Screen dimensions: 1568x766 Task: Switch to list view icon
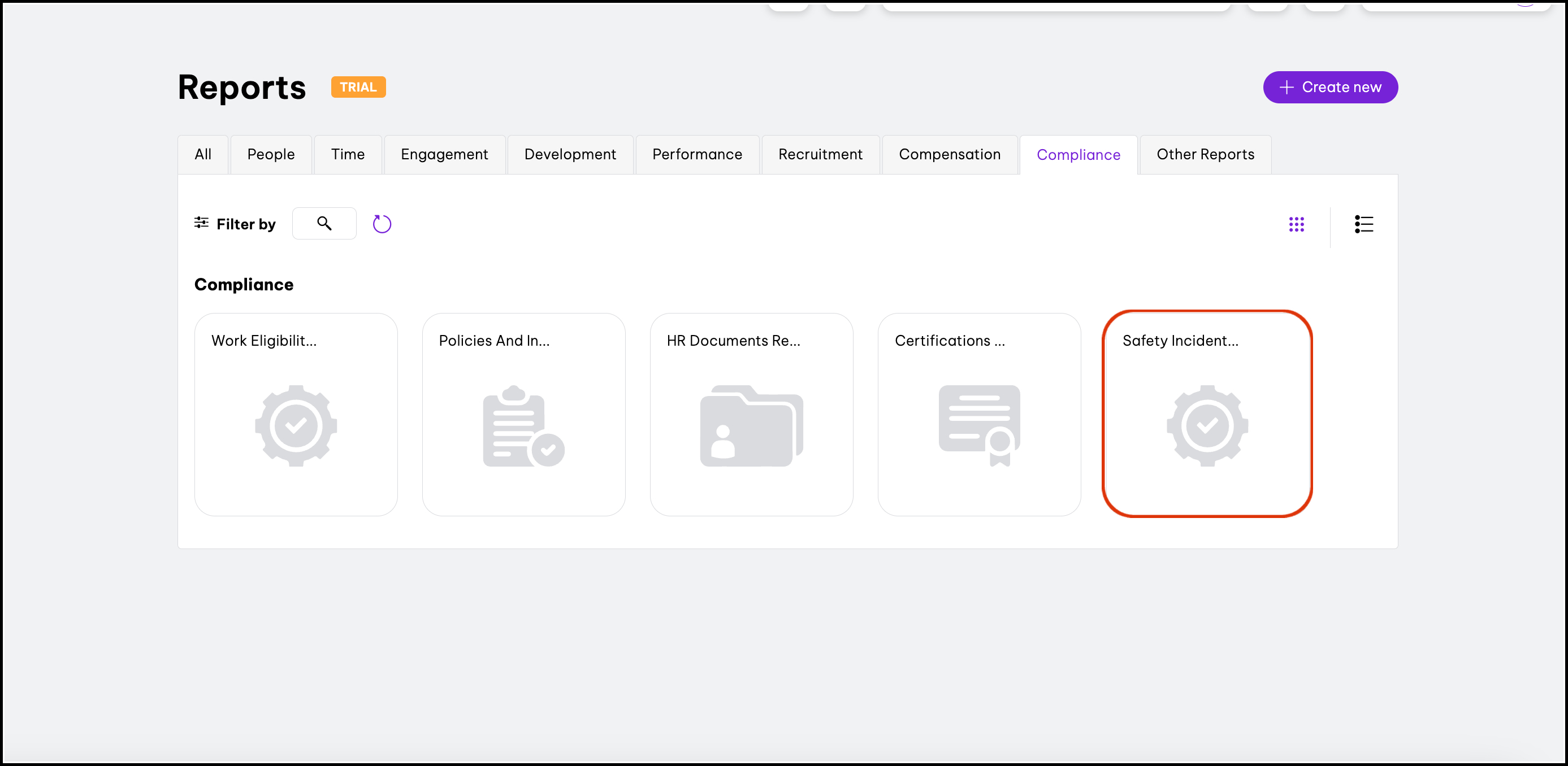(x=1363, y=224)
